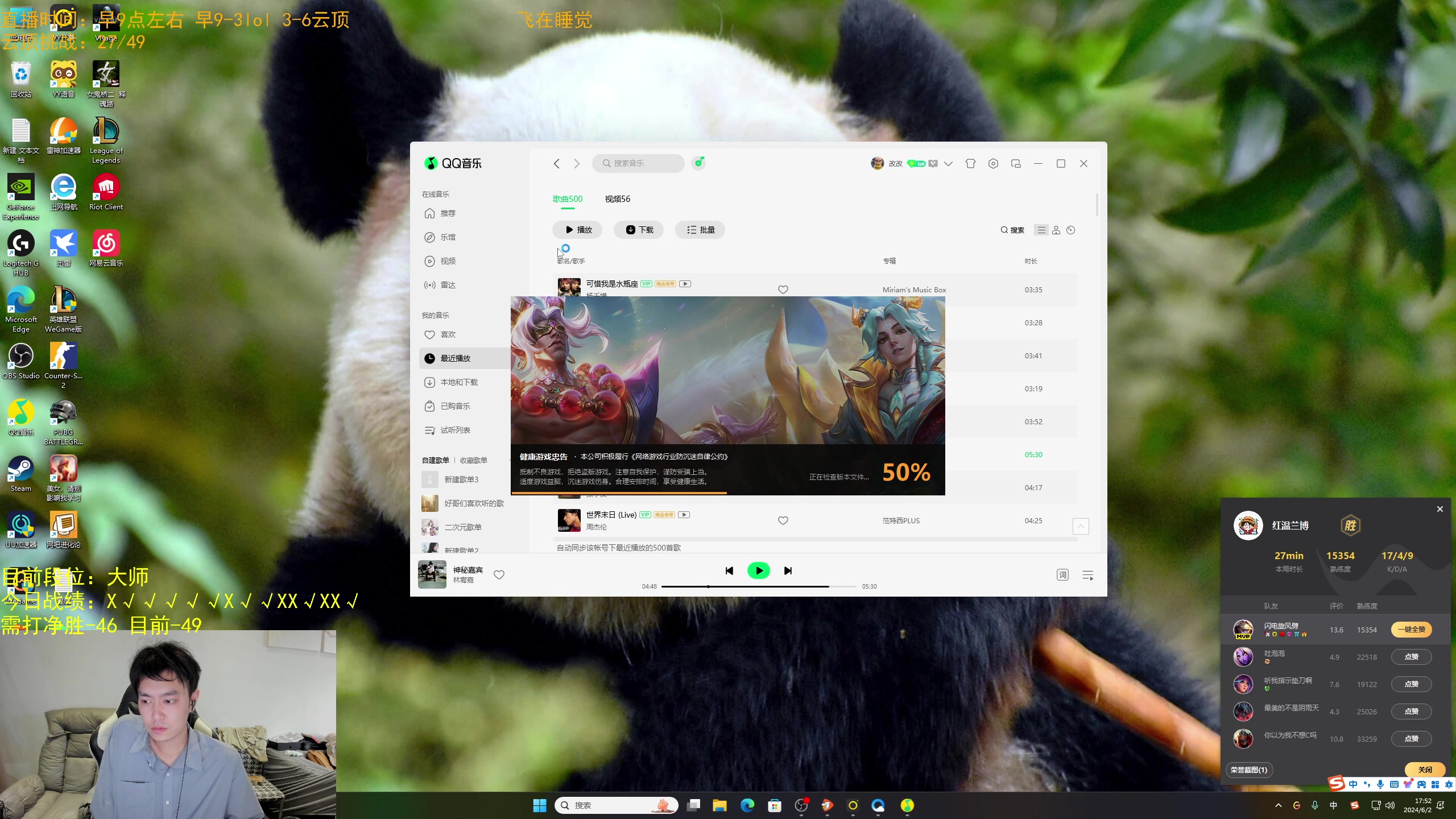Play MV icon for 可惜我是水瓶座
This screenshot has height=819, width=1456.
(x=685, y=284)
